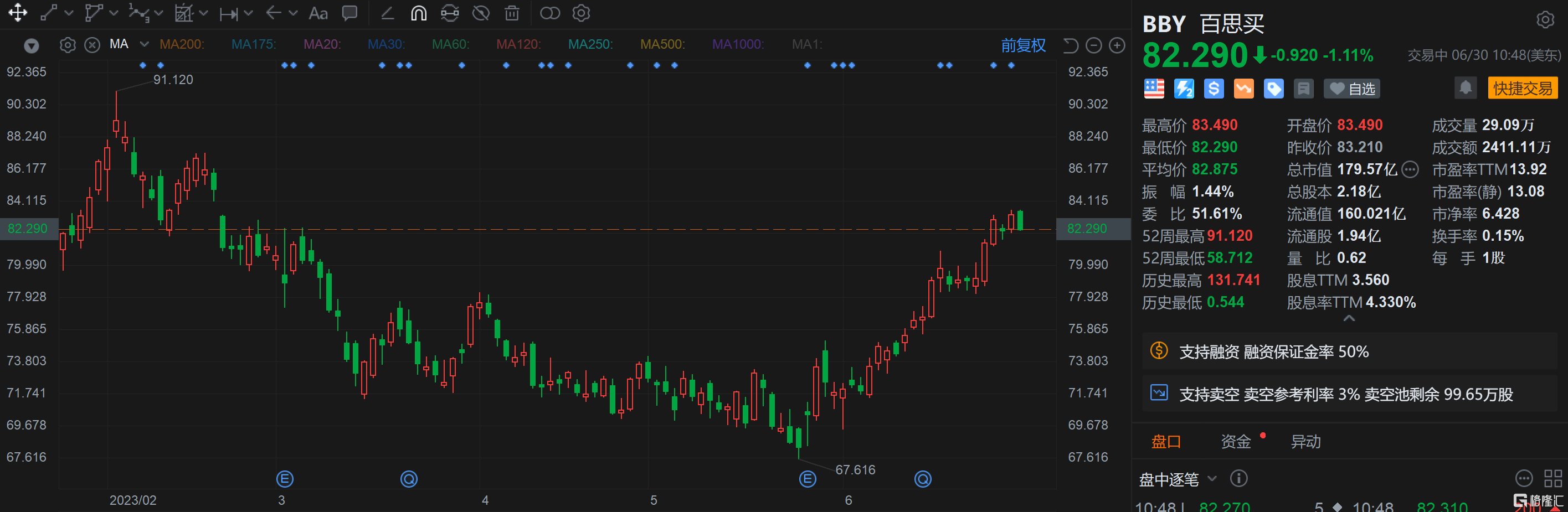Open MA indicator settings gear

[x=68, y=45]
